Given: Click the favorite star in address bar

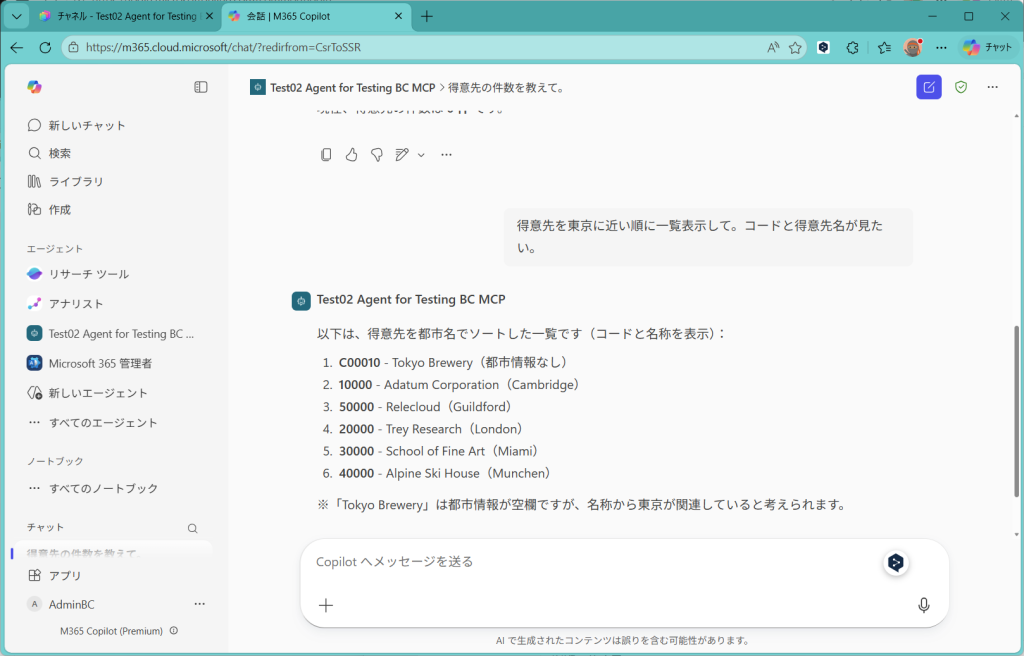Looking at the screenshot, I should (795, 47).
